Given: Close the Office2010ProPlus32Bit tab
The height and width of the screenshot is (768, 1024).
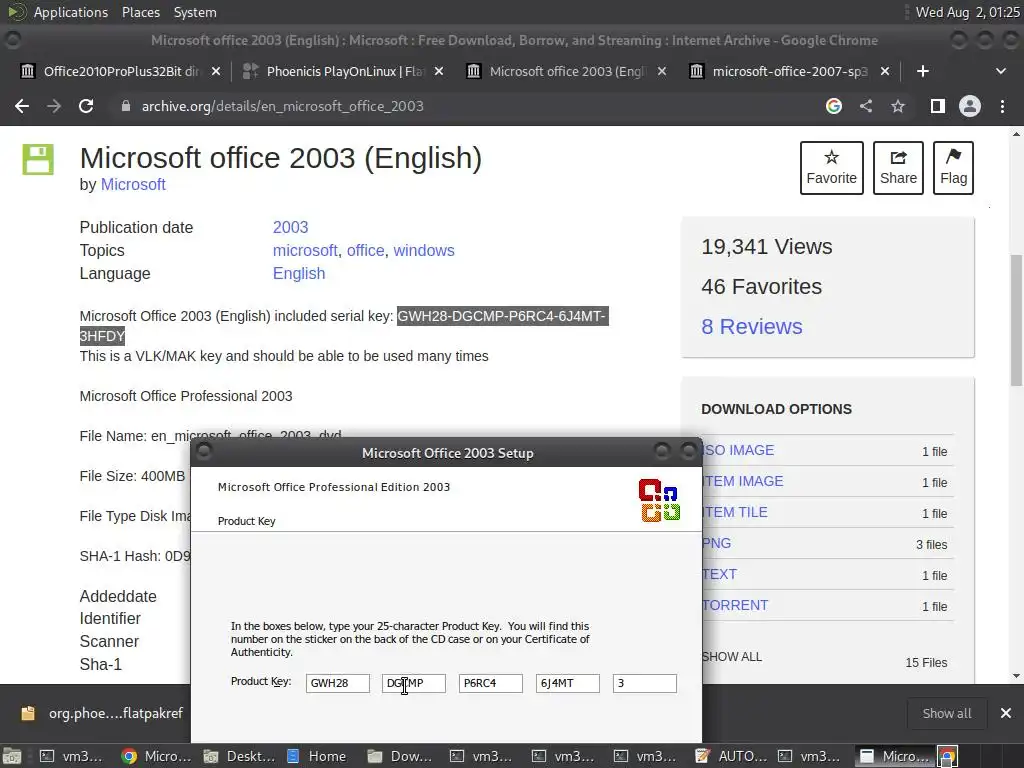Looking at the screenshot, I should coord(216,71).
